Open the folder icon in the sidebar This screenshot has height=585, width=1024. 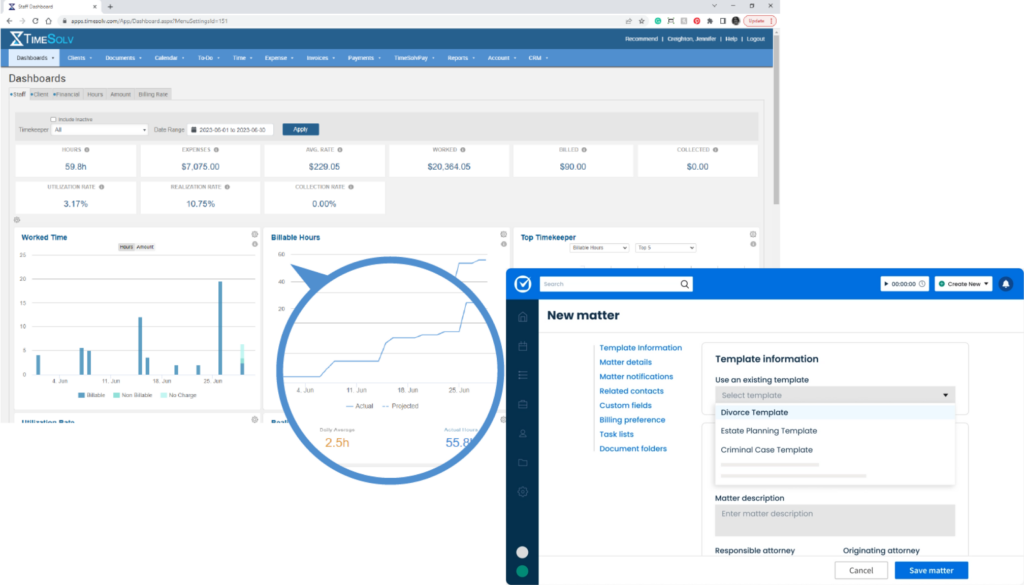click(x=522, y=463)
